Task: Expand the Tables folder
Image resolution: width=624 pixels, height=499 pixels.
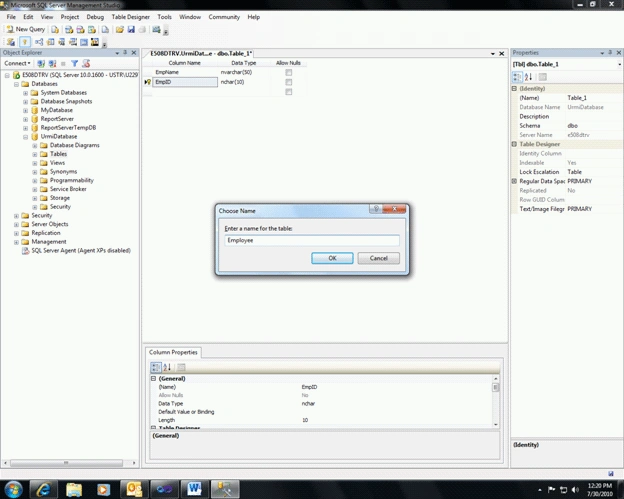Action: point(35,154)
